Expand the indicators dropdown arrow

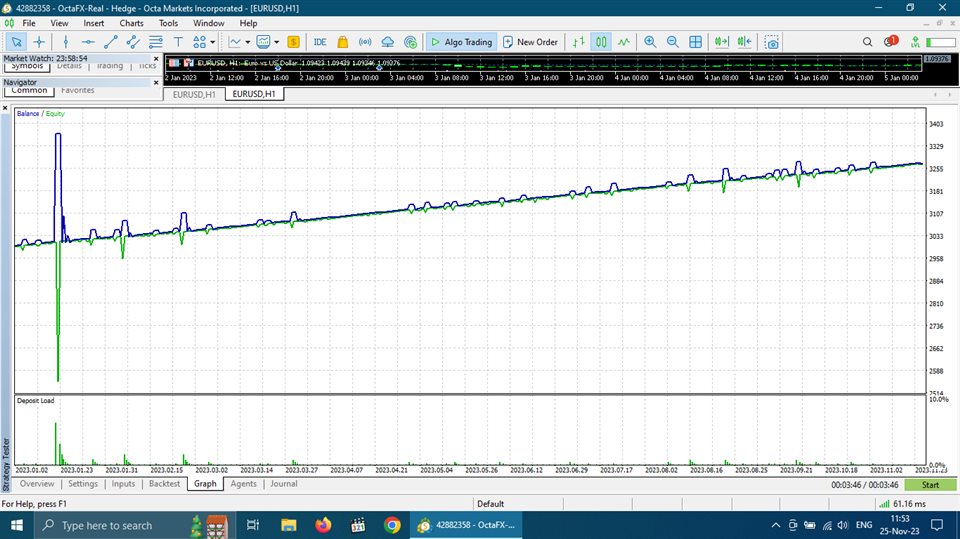(247, 42)
